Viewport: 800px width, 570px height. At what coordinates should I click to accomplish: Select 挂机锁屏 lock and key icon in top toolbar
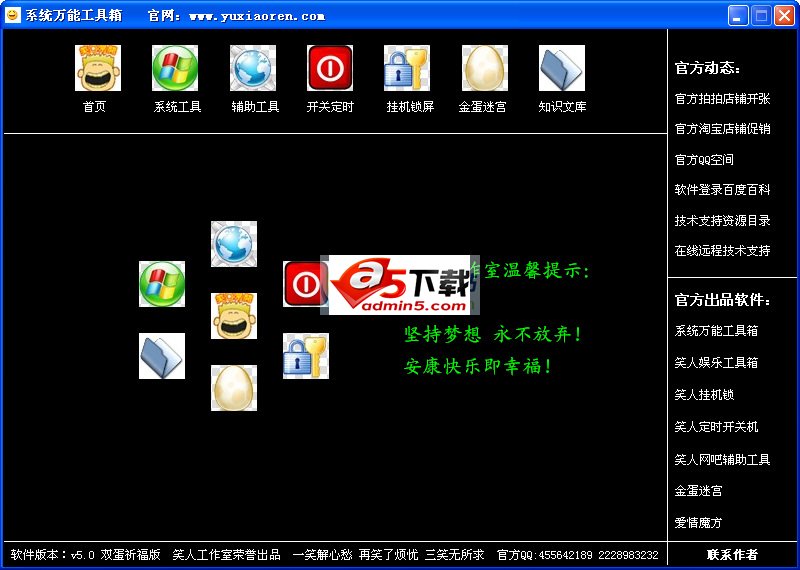pyautogui.click(x=407, y=68)
